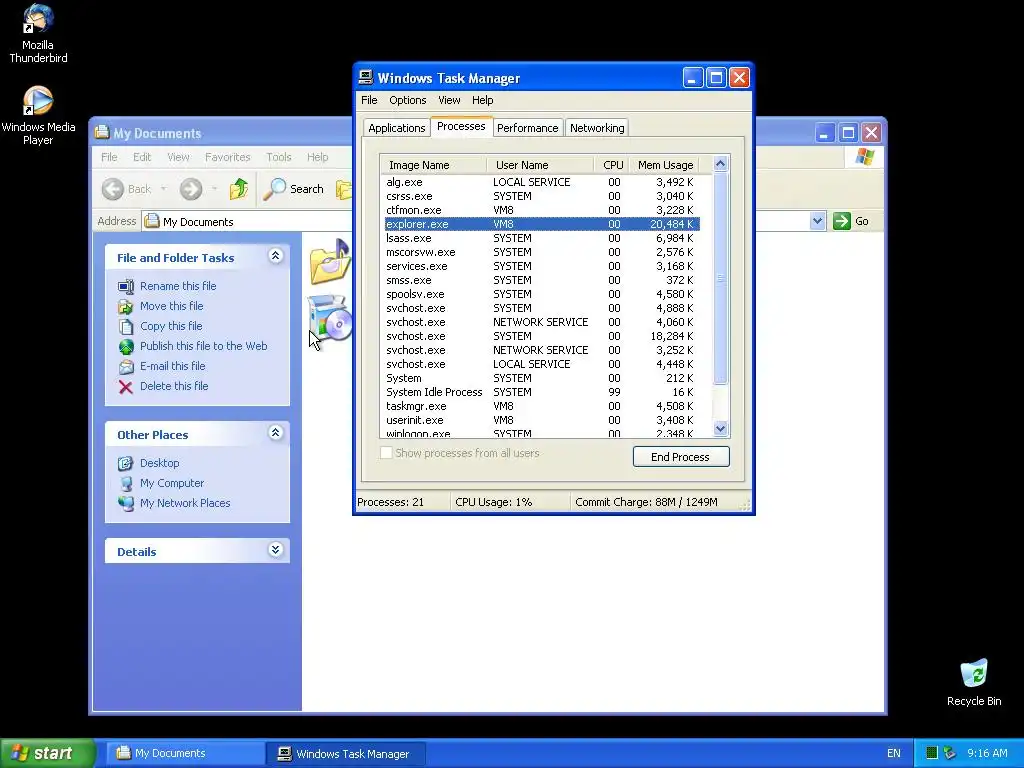This screenshot has height=768, width=1024.
Task: Go up one folder level icon
Action: click(238, 189)
